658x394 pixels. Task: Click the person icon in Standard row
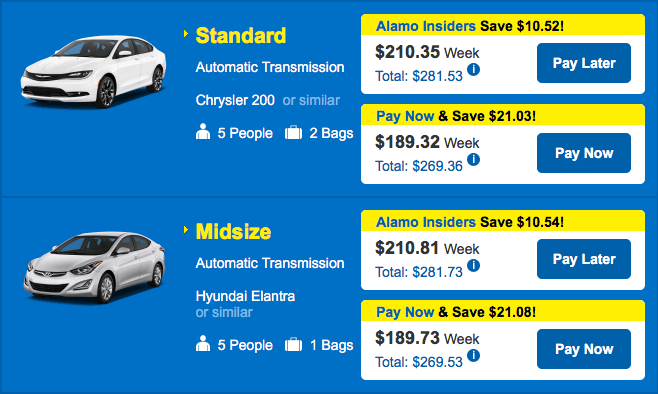pyautogui.click(x=203, y=131)
